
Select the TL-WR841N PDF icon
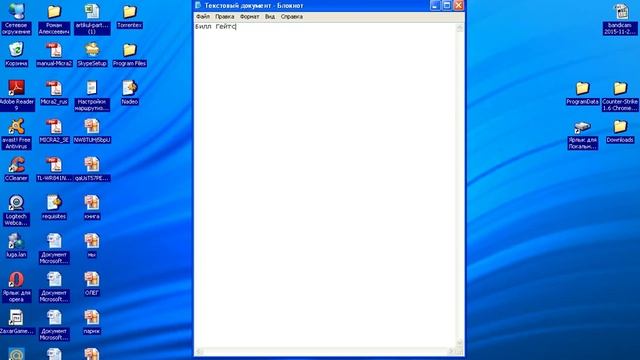pos(54,169)
